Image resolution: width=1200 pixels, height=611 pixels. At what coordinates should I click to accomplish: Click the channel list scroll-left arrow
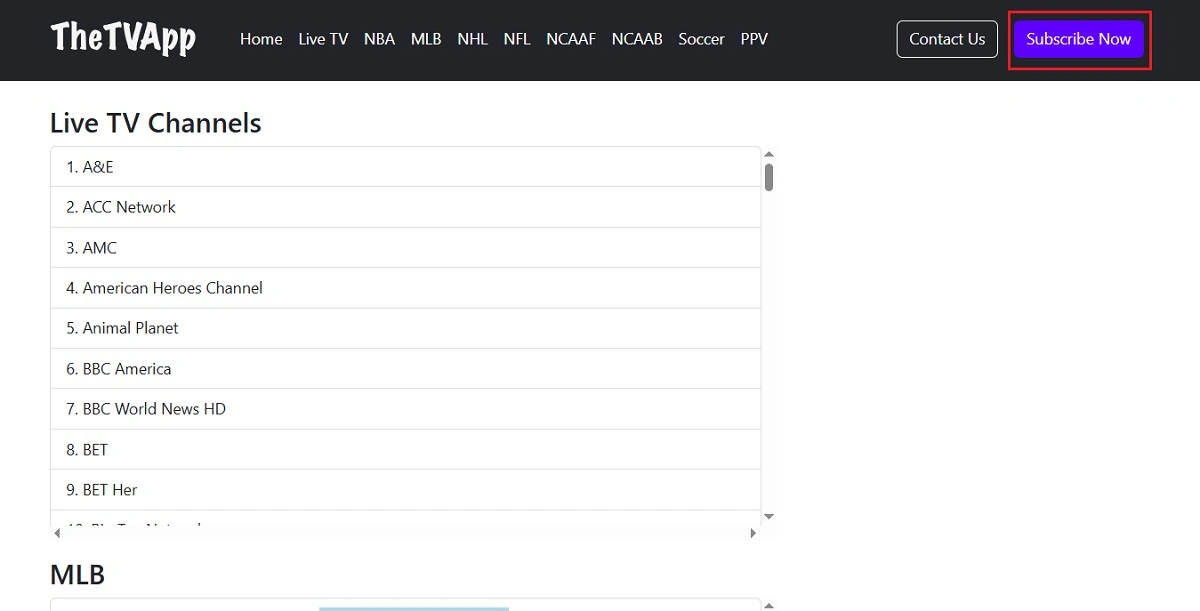[x=57, y=533]
